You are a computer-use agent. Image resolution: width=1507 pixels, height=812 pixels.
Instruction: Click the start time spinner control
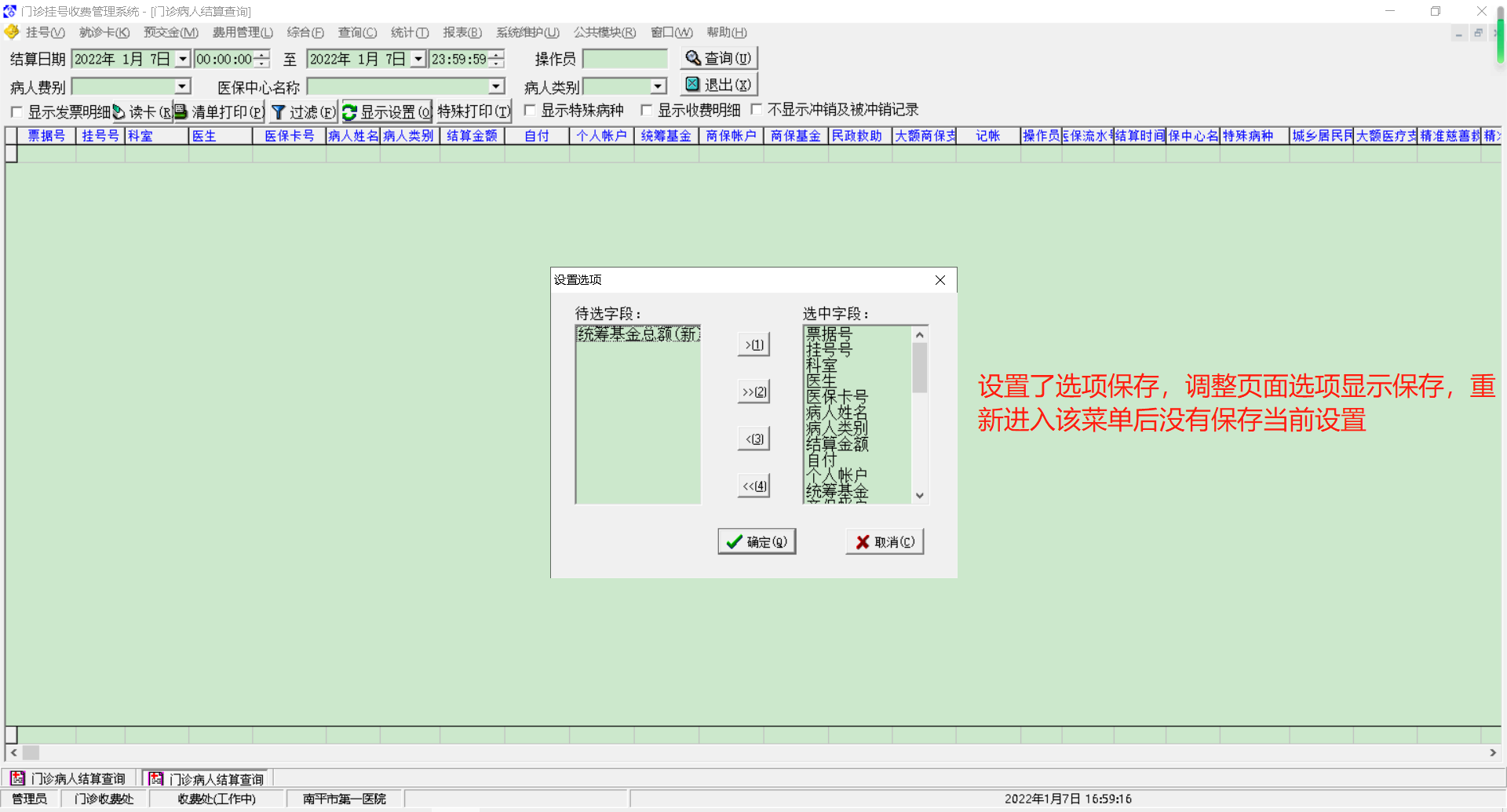[262, 59]
